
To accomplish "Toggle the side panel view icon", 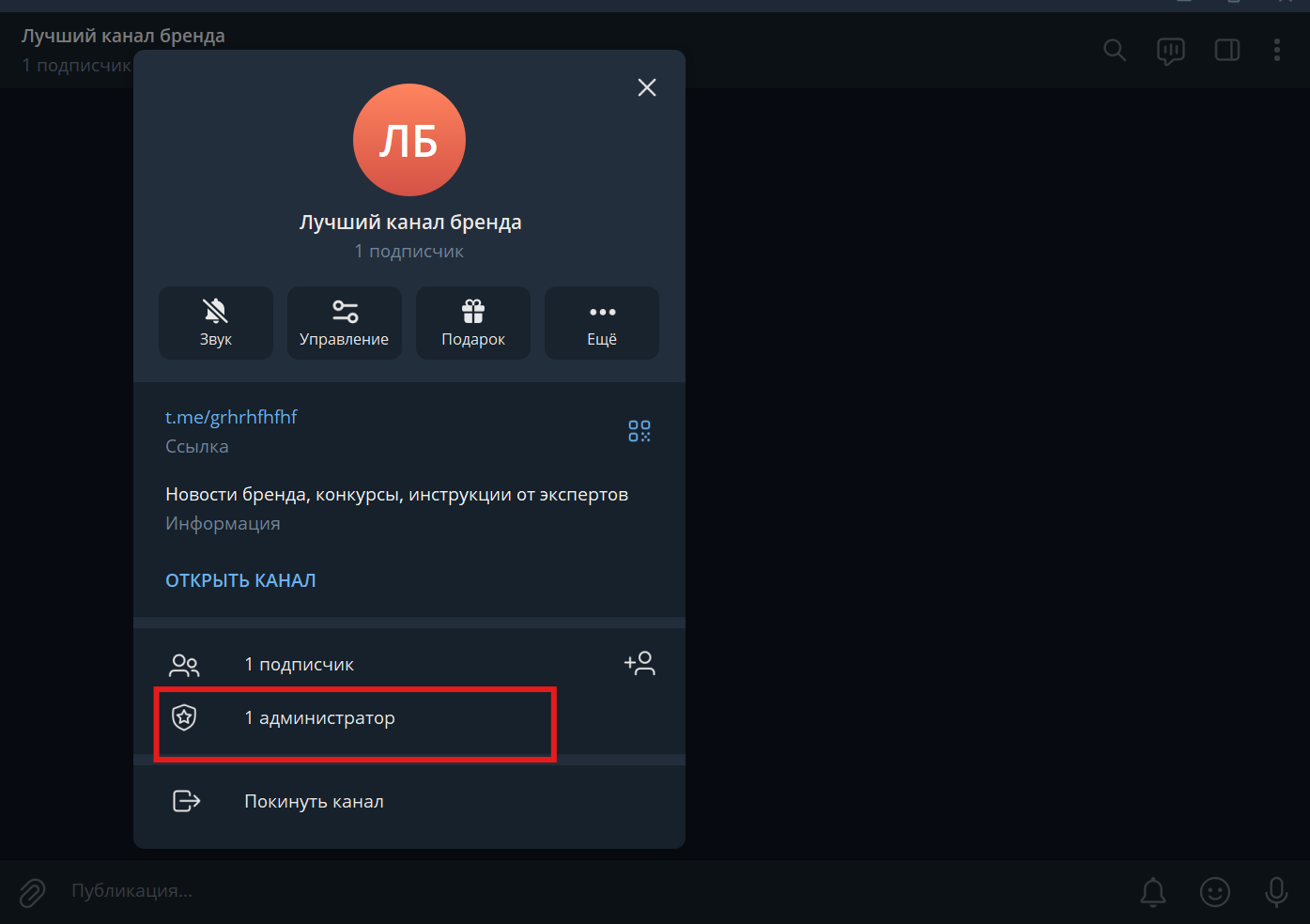I will click(1226, 50).
